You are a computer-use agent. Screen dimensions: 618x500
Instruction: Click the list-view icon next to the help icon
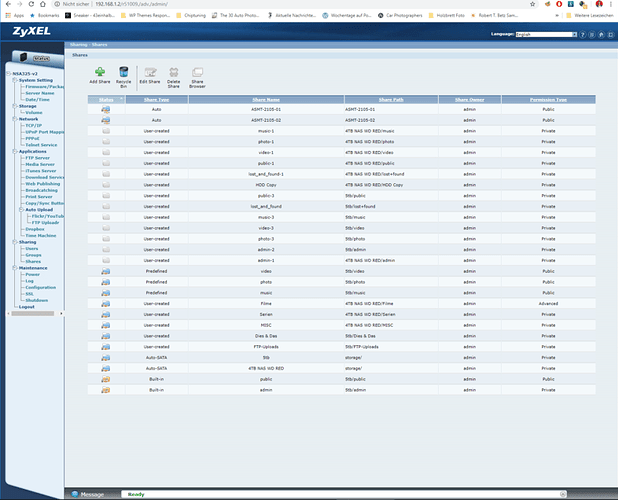click(x=592, y=35)
